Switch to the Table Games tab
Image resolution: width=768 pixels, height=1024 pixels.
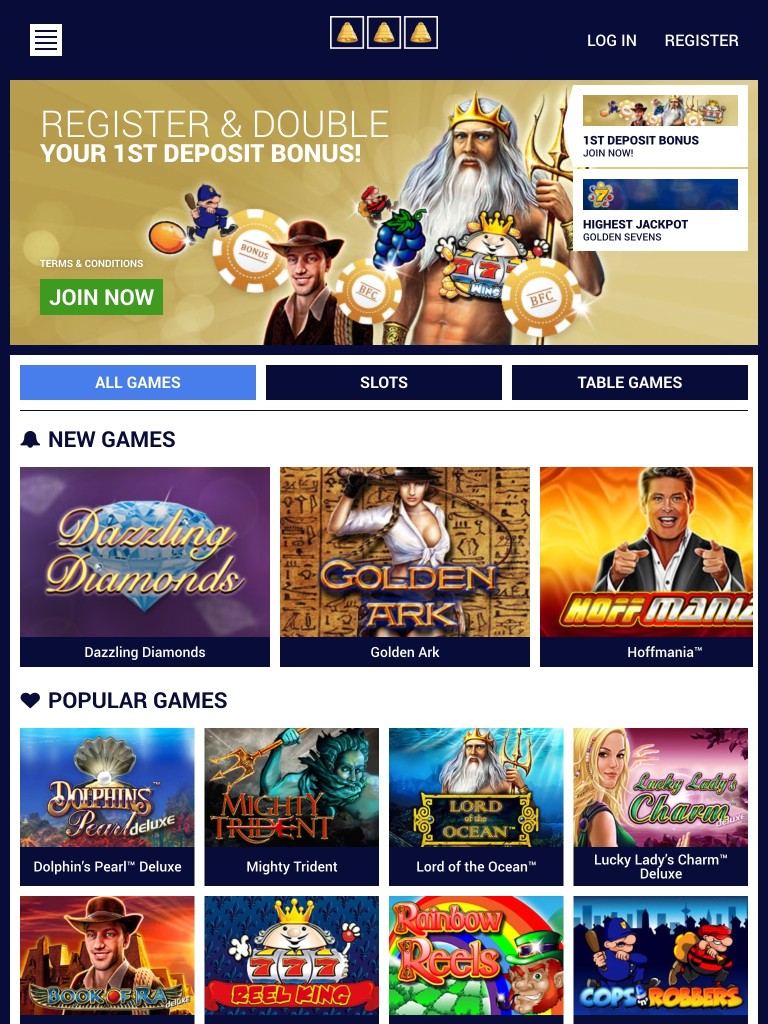pyautogui.click(x=630, y=382)
